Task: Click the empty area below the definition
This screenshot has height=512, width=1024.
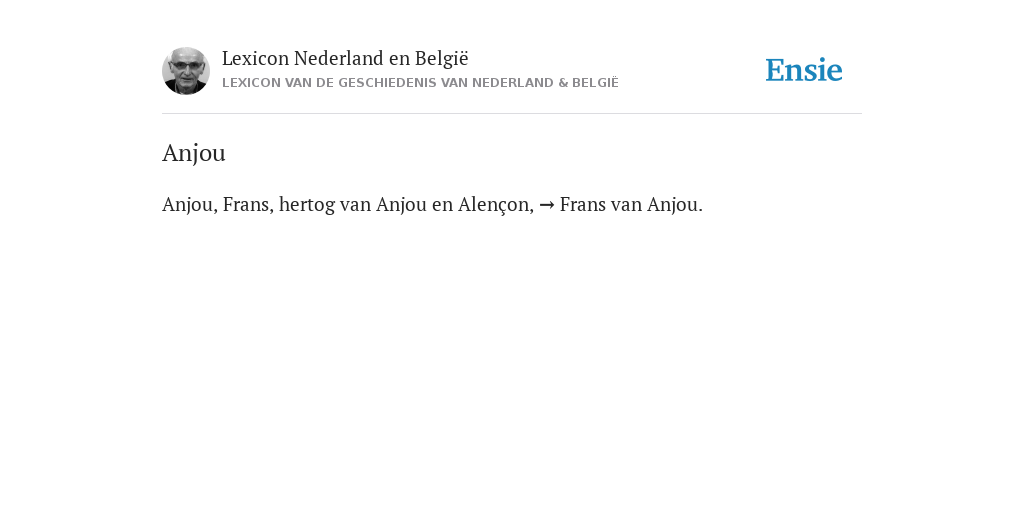Action: tap(512, 359)
